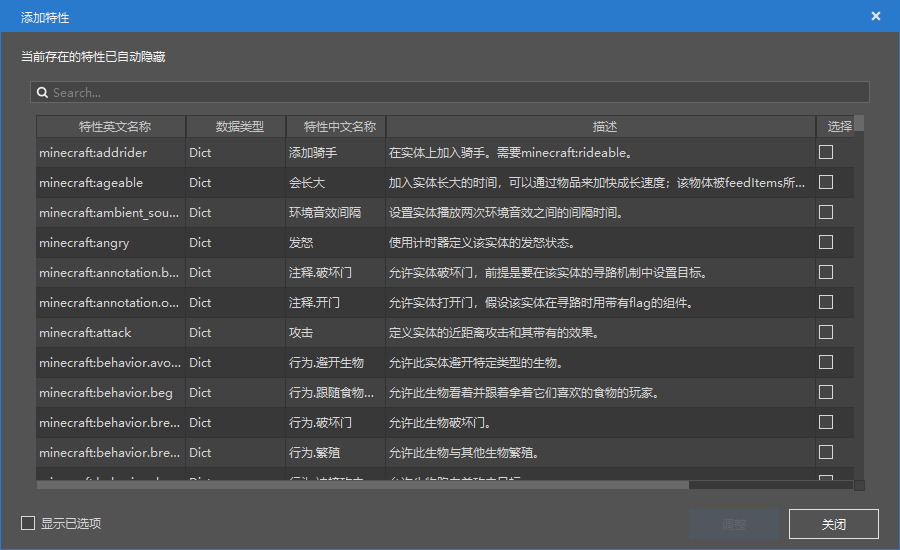Click the 发怒 cell
This screenshot has height=550, width=900.
[x=336, y=243]
